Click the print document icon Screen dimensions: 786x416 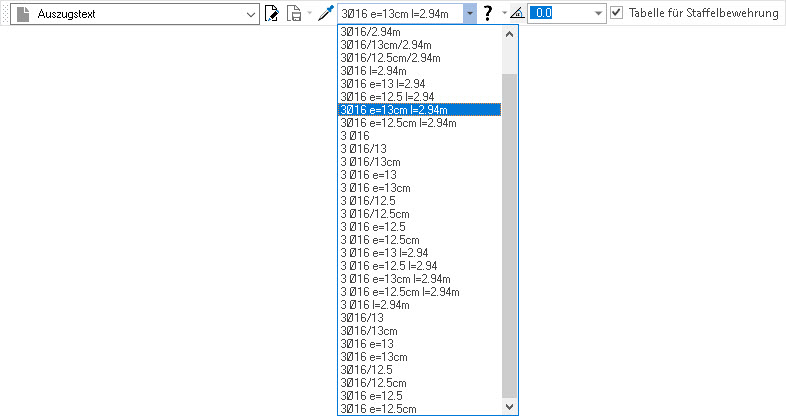pos(294,14)
